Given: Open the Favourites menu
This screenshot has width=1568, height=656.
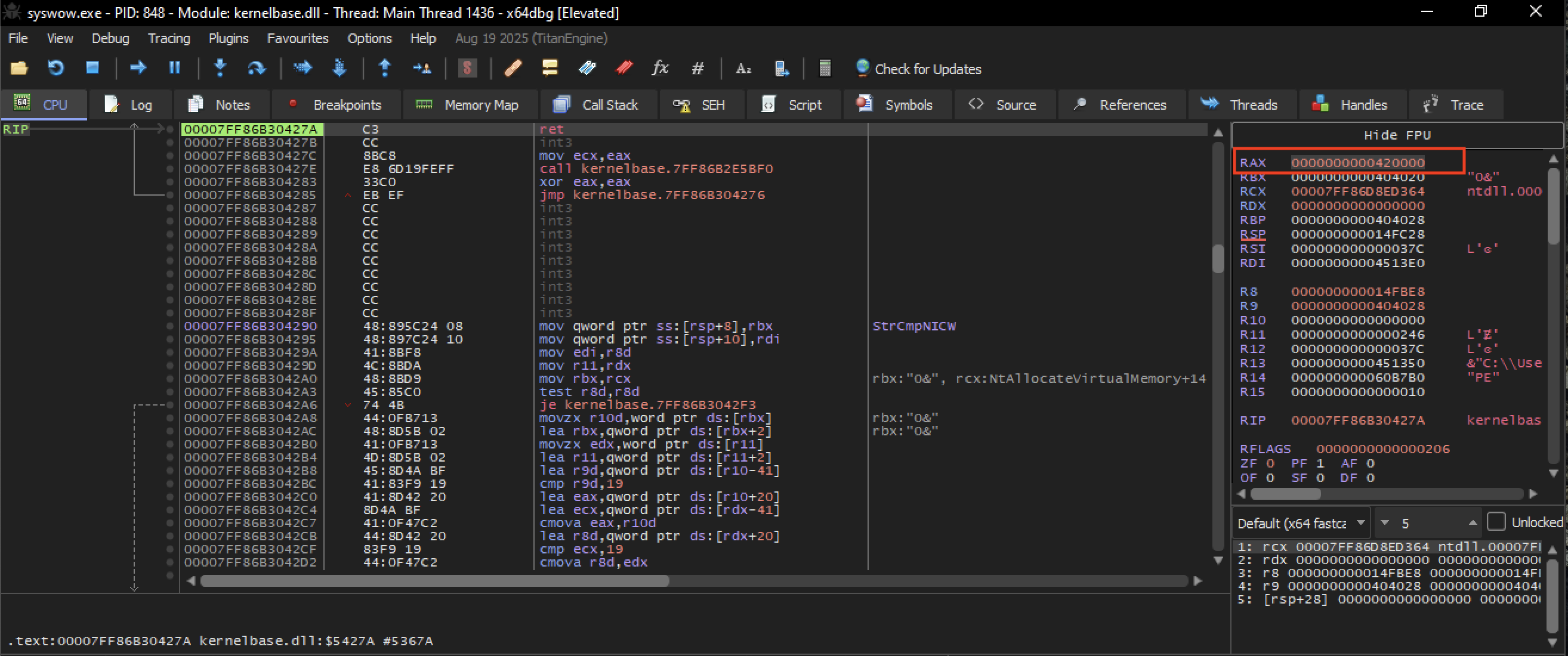Looking at the screenshot, I should pyautogui.click(x=298, y=38).
